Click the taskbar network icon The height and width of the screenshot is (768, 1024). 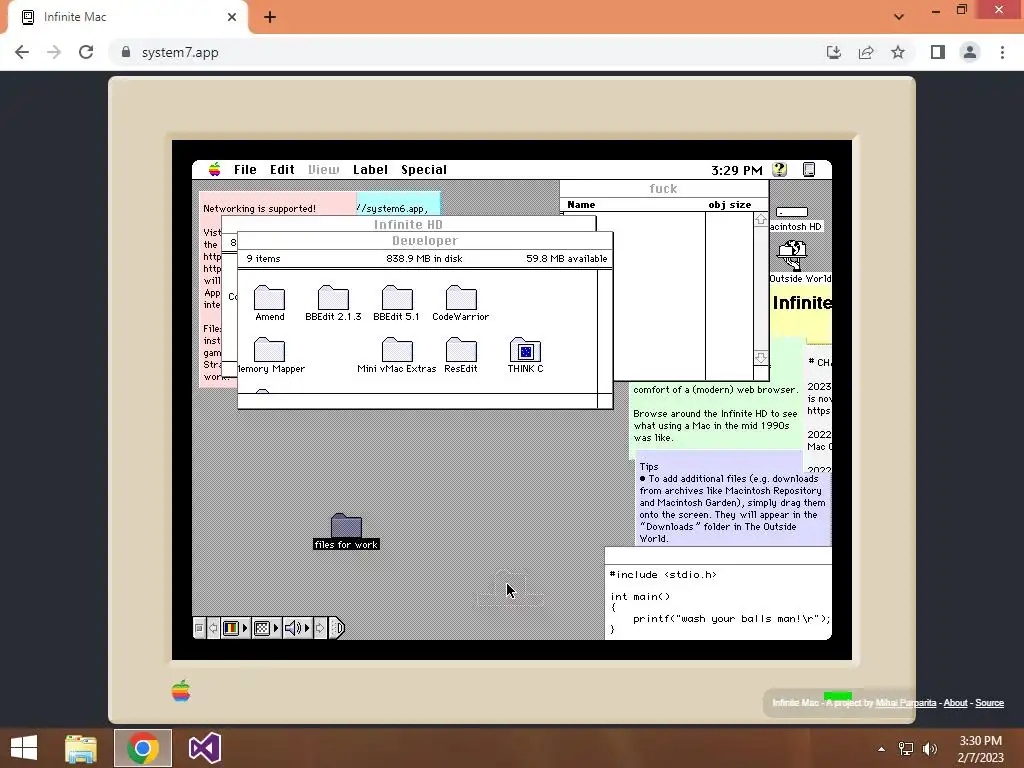click(906, 749)
